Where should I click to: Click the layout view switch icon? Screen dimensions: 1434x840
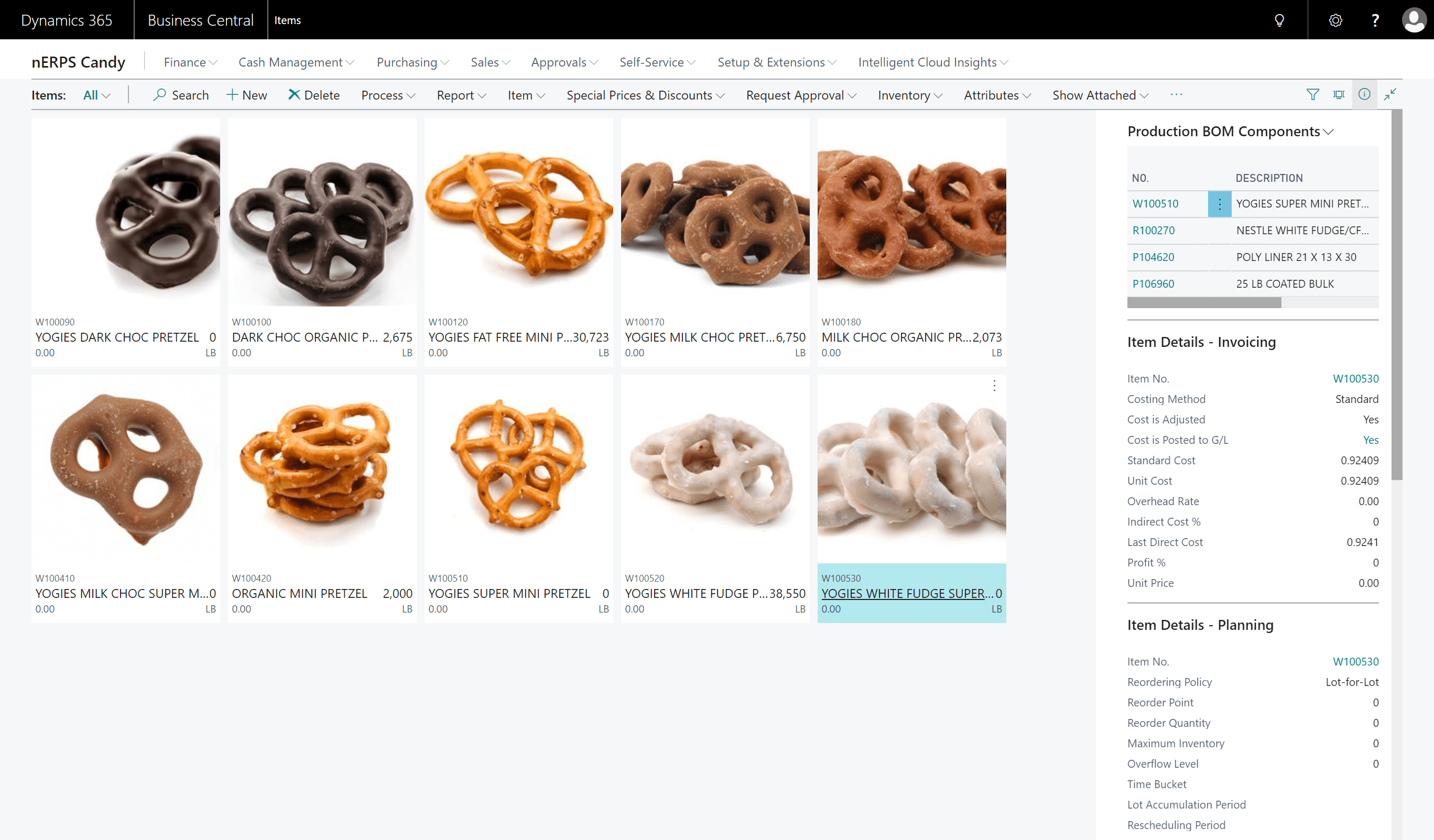coord(1339,94)
